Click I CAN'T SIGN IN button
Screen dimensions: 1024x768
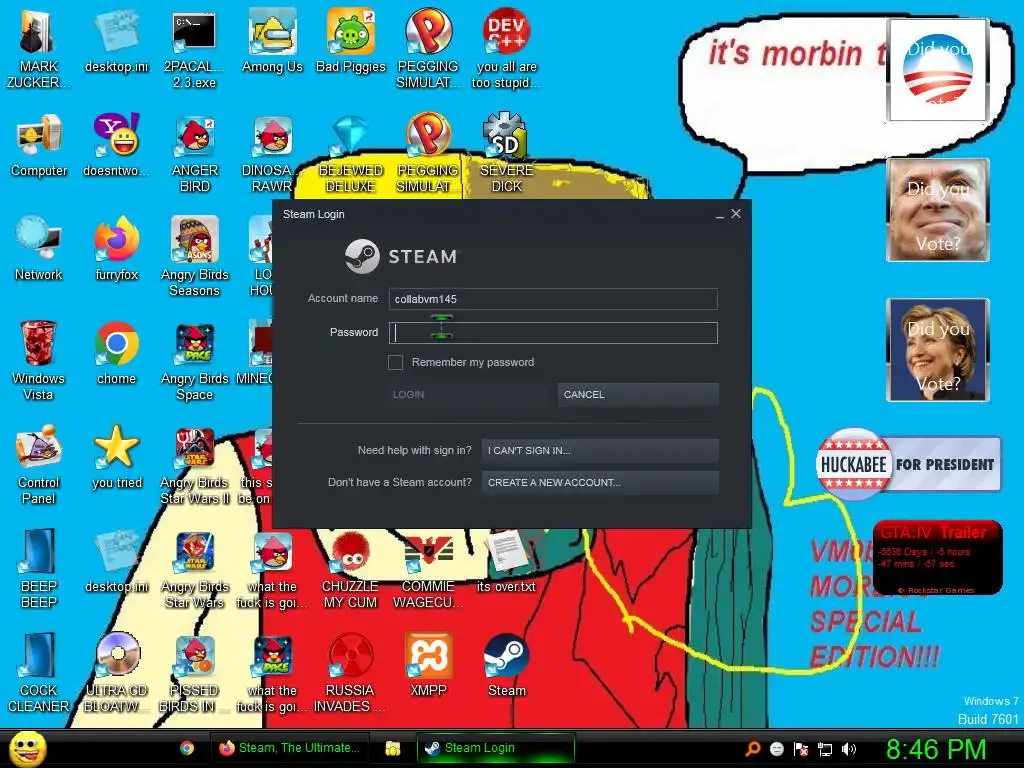[600, 450]
